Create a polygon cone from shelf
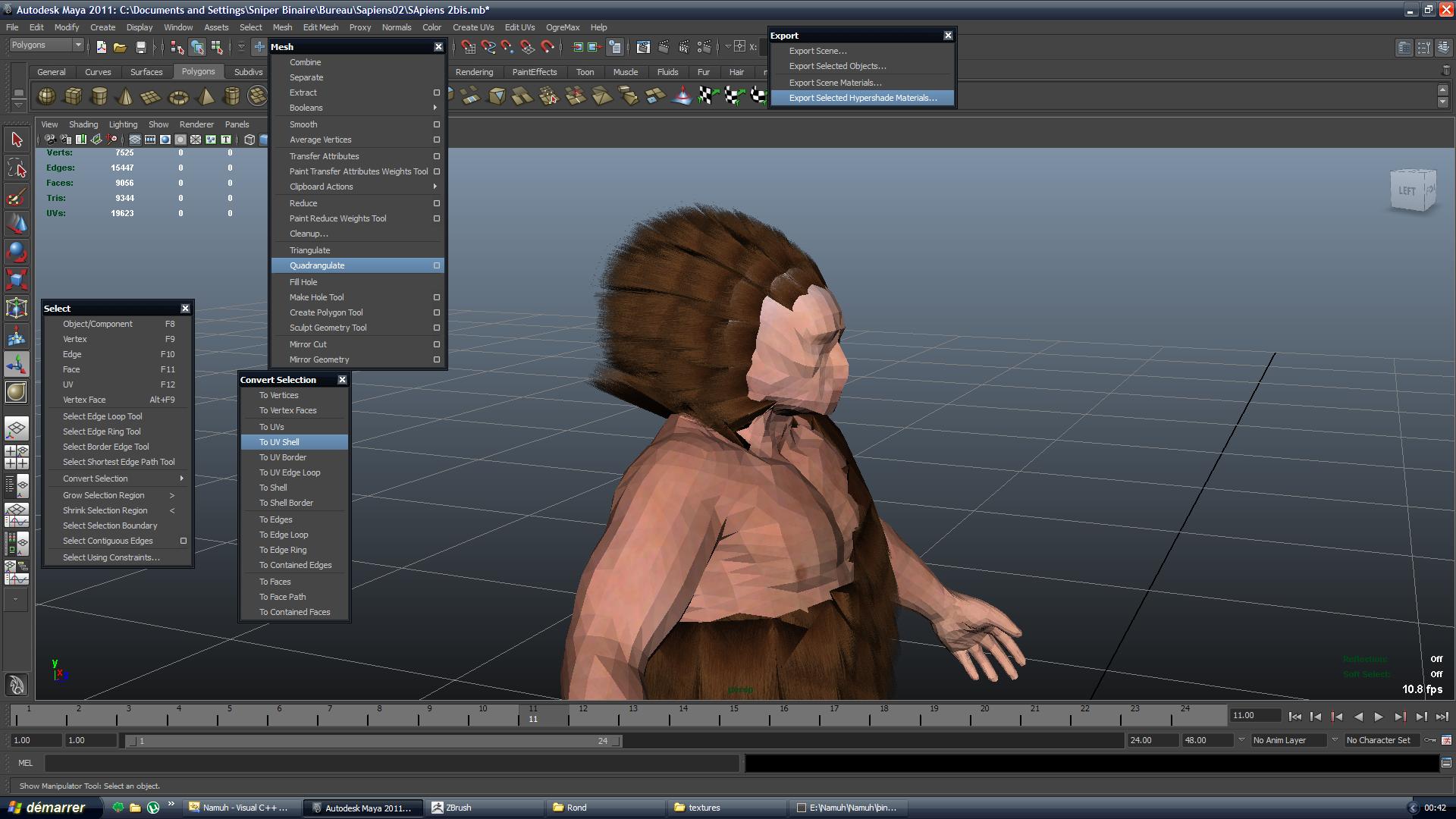1456x819 pixels. point(126,96)
